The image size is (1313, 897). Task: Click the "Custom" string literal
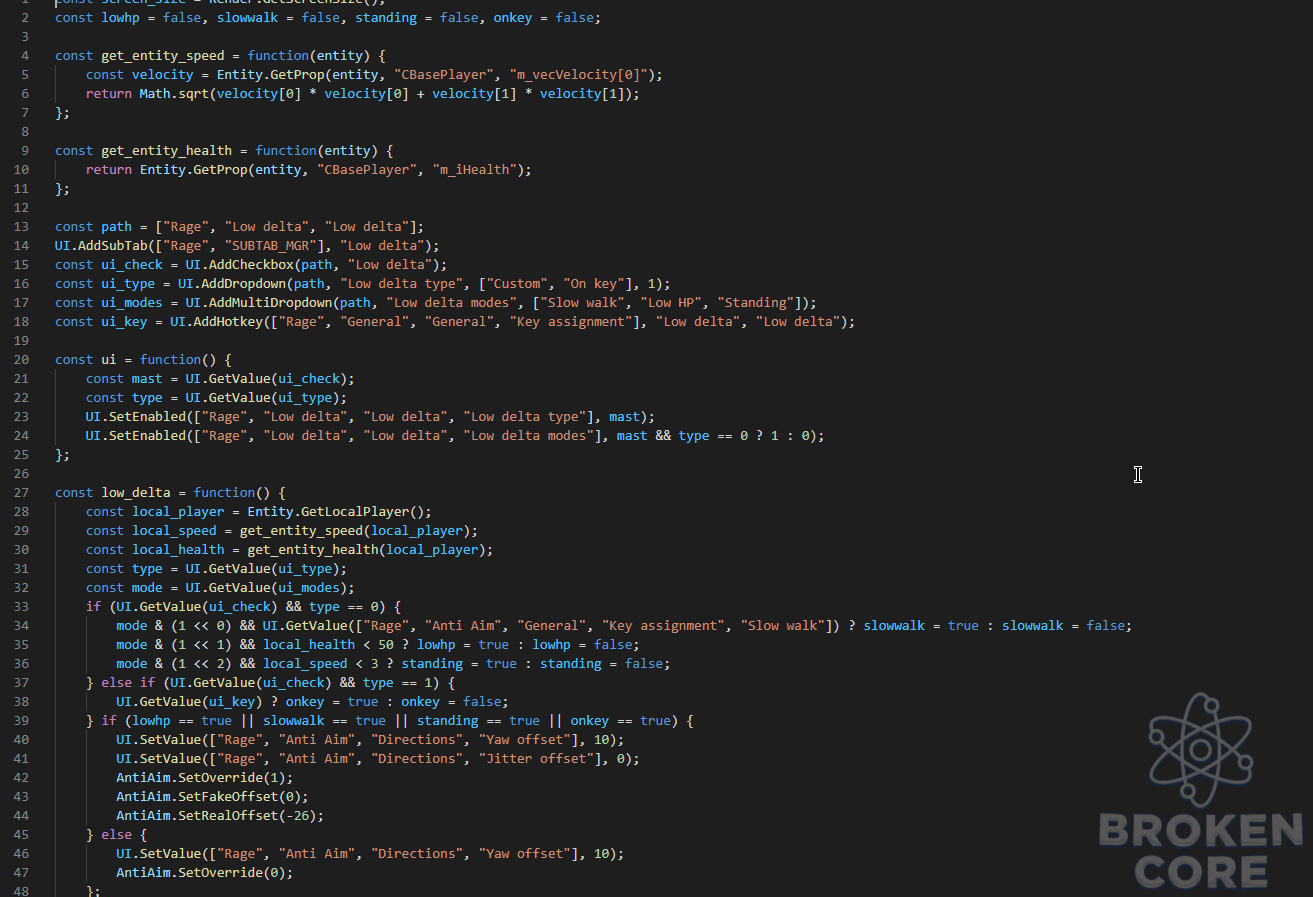pyautogui.click(x=517, y=284)
